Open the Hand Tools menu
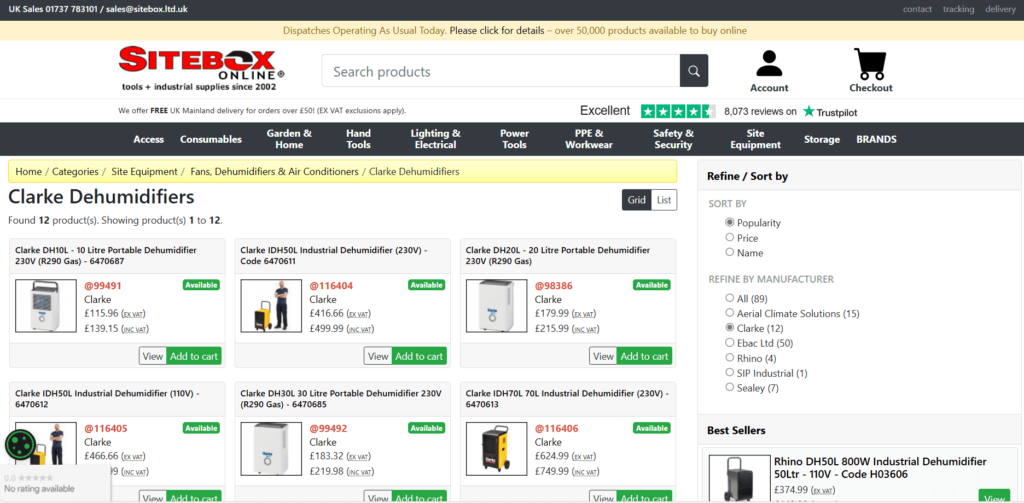Image resolution: width=1024 pixels, height=503 pixels. 359,139
